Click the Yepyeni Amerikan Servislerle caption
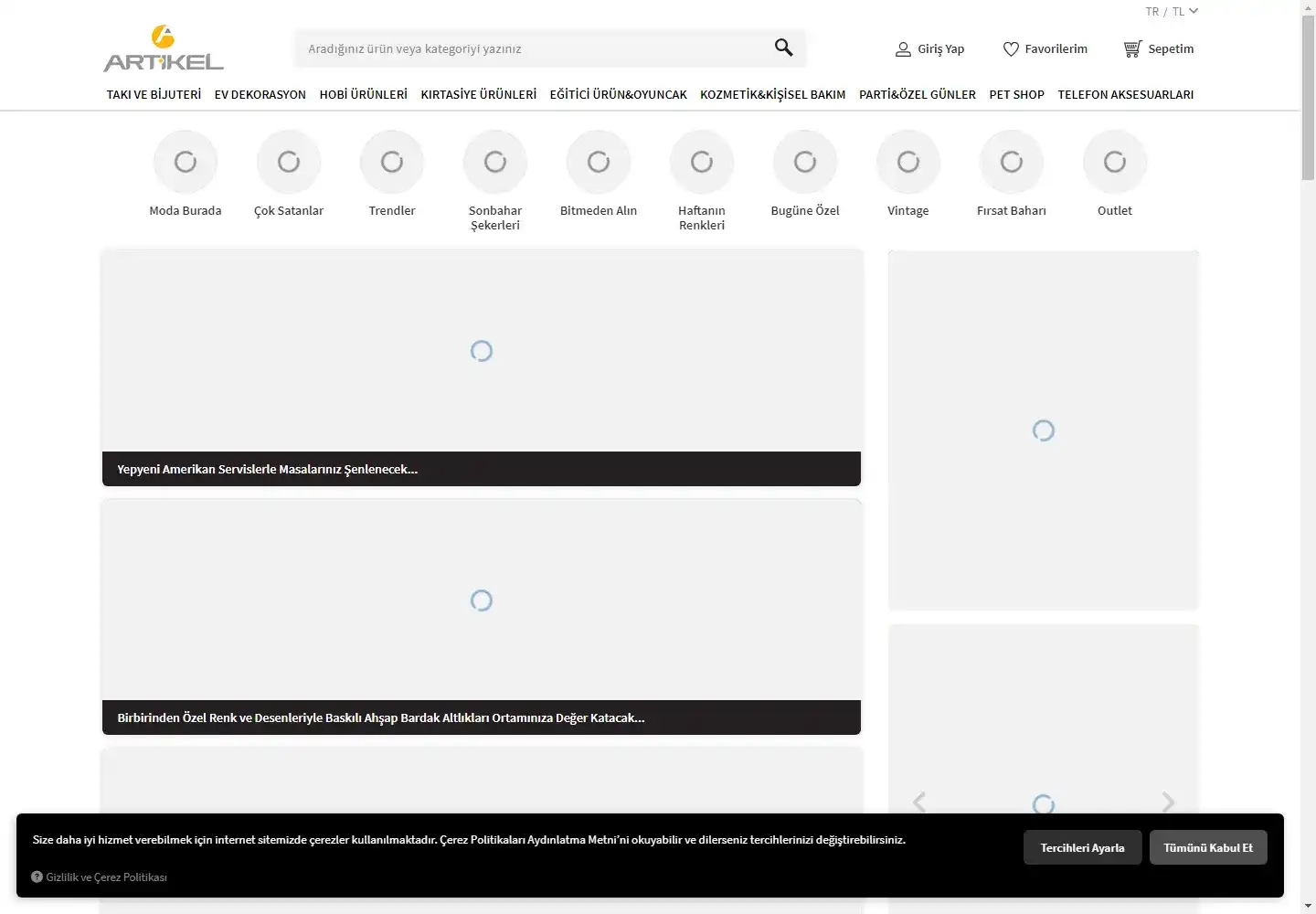Viewport: 1316px width, 914px height. click(267, 469)
